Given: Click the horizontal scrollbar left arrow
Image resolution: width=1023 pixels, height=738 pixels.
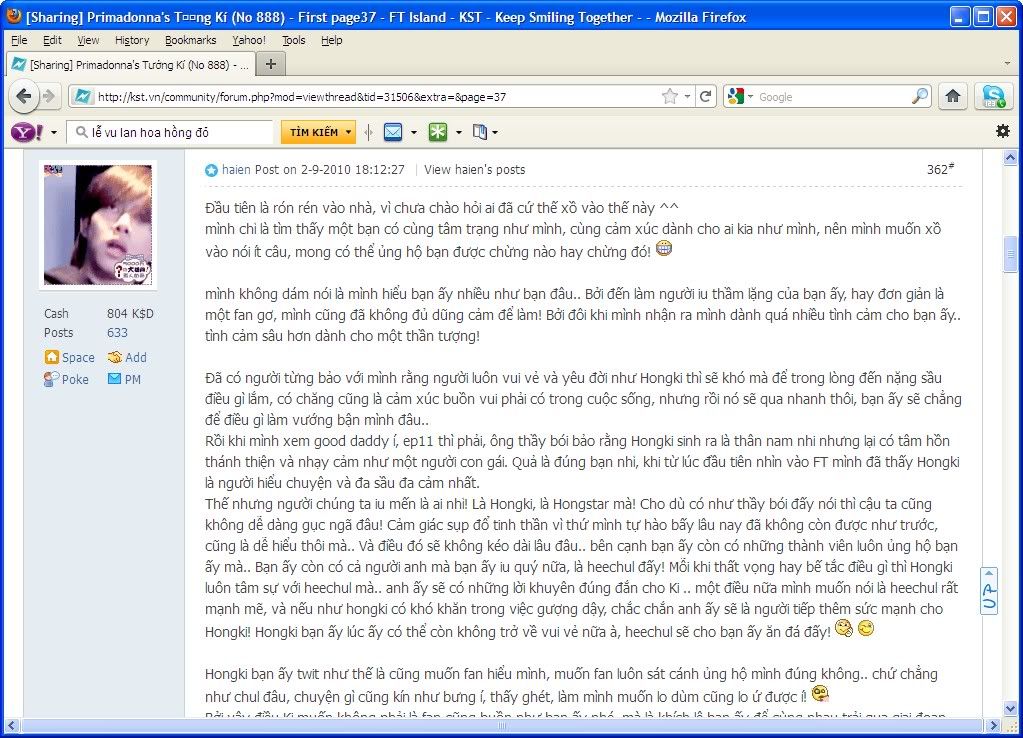Looking at the screenshot, I should 11,725.
